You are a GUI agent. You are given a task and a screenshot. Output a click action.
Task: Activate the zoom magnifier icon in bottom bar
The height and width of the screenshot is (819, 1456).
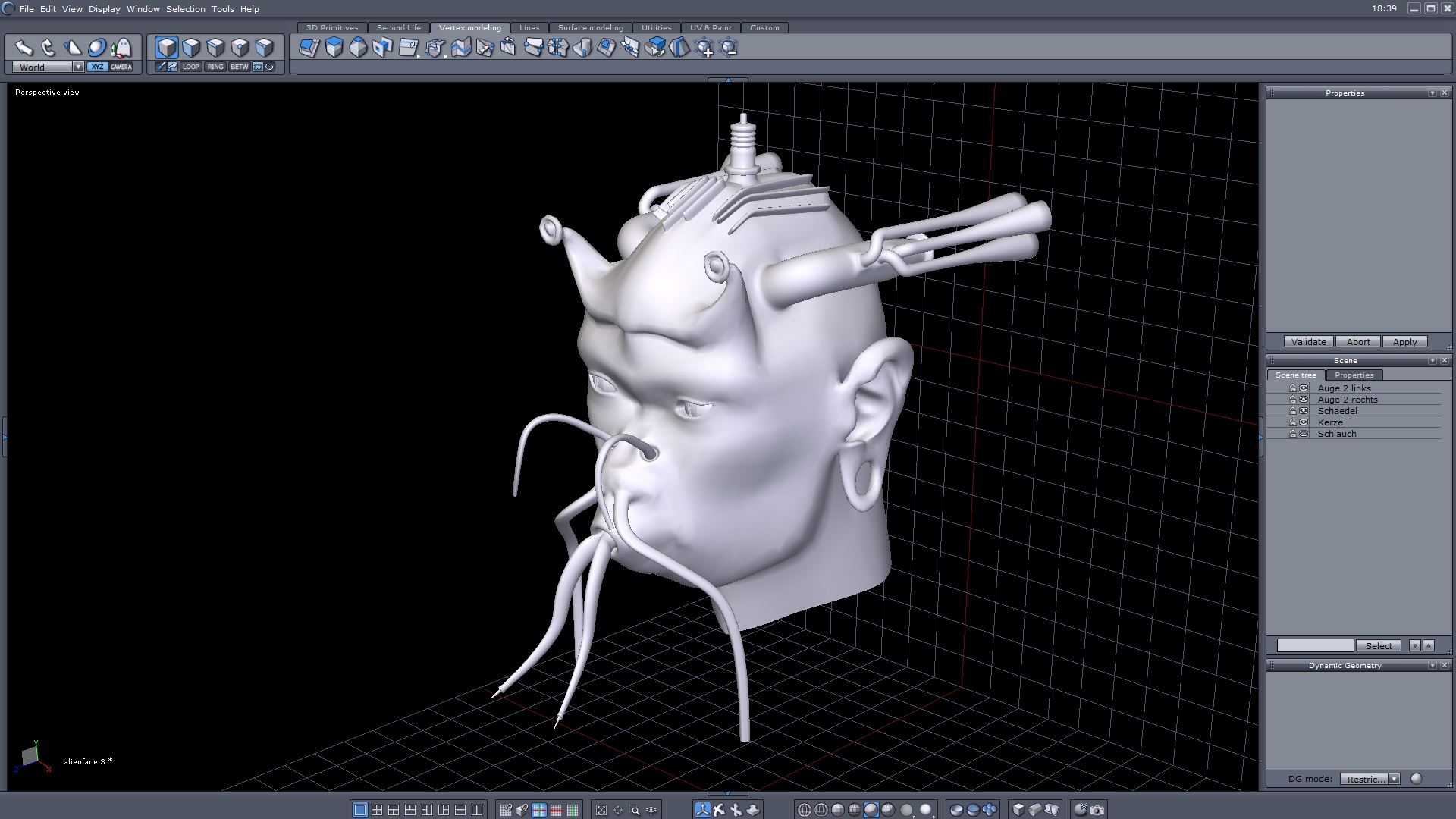[635, 810]
